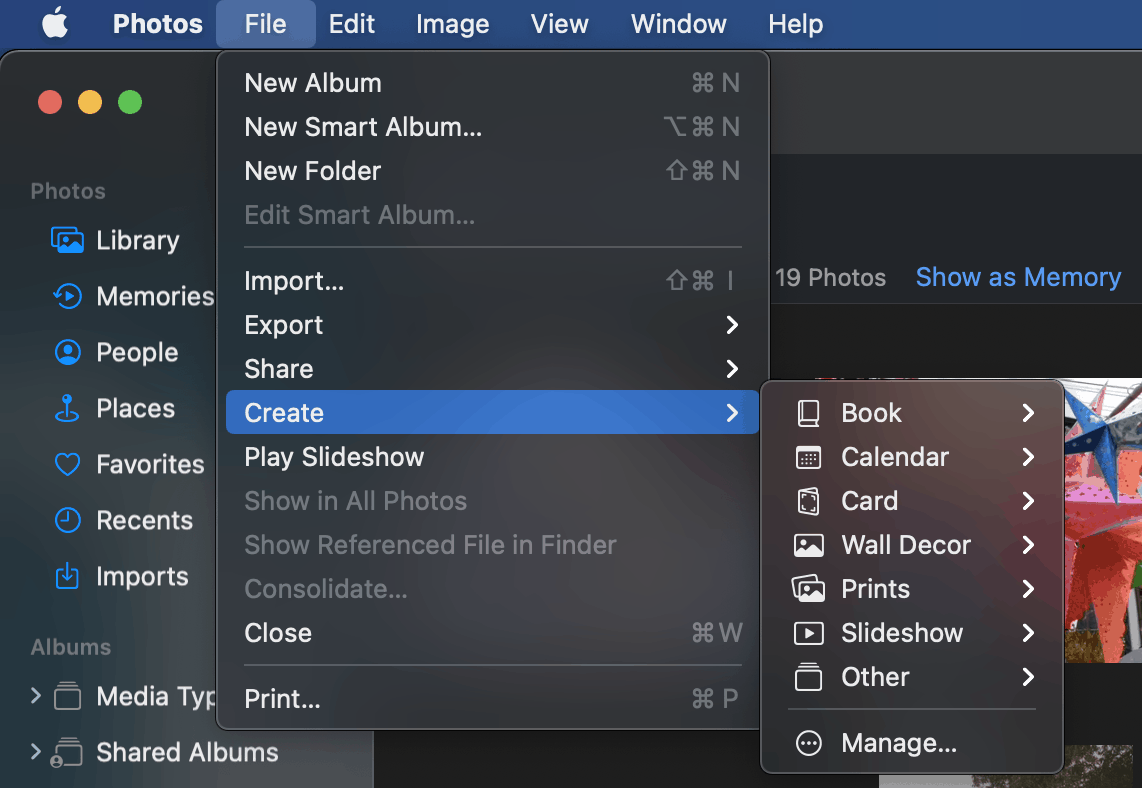Expand the Media Types album group
The height and width of the screenshot is (788, 1142).
36,696
